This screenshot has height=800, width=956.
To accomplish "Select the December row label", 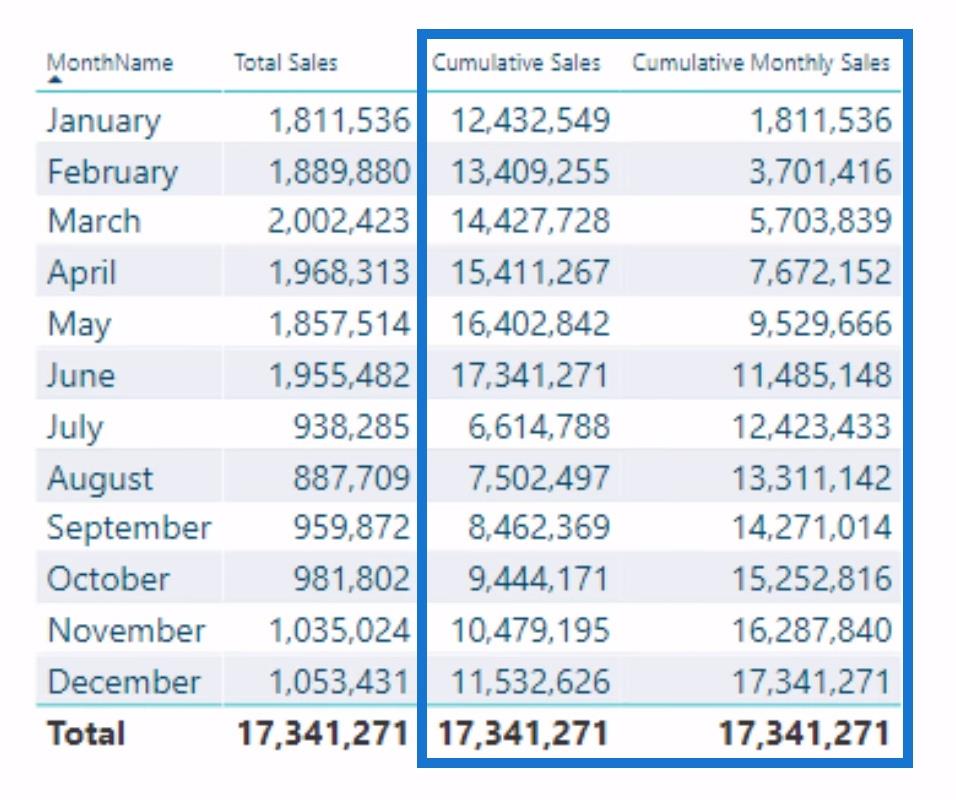I will (x=124, y=682).
